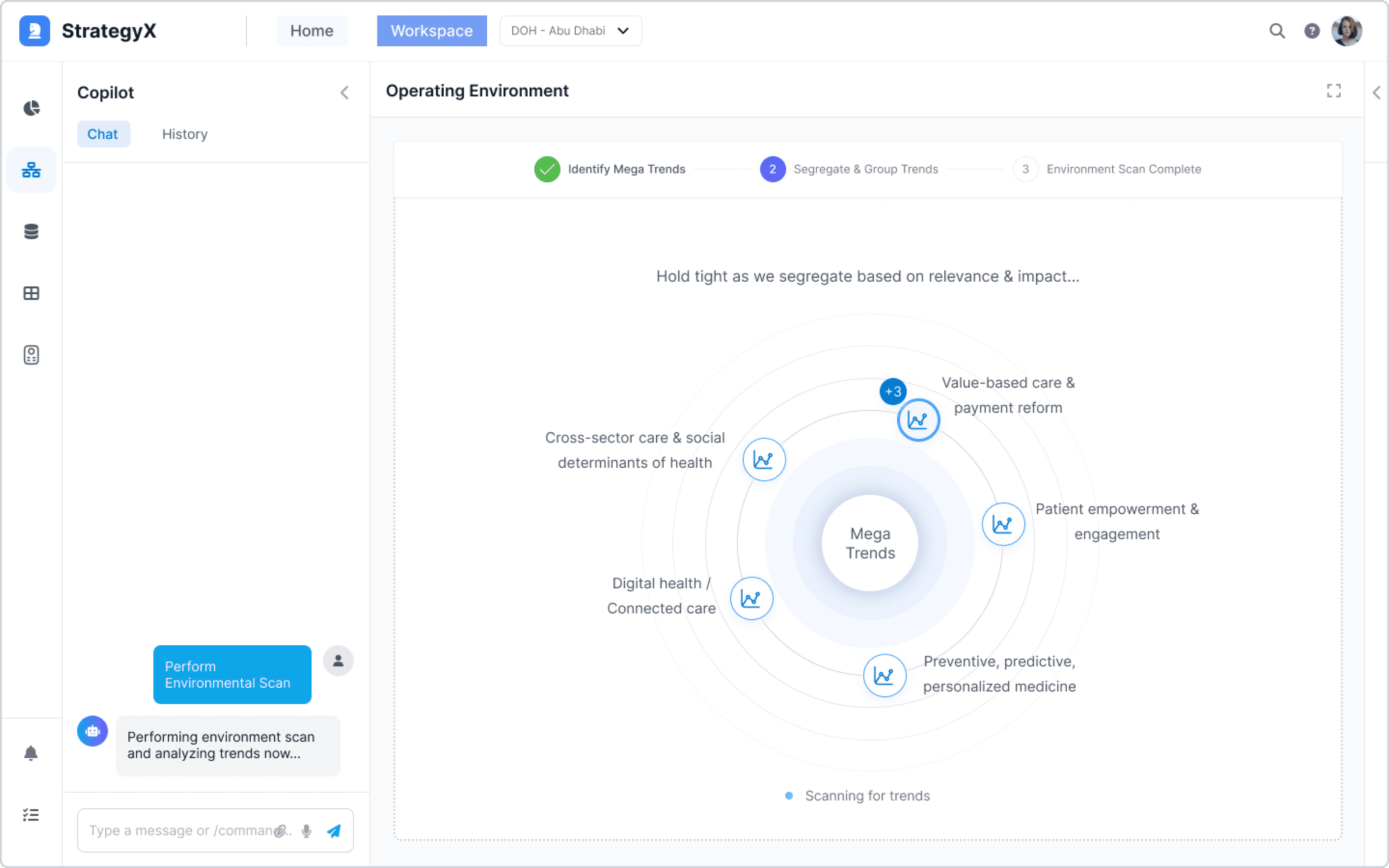Click the microphone voice input icon
This screenshot has width=1389, height=868.
tap(307, 831)
